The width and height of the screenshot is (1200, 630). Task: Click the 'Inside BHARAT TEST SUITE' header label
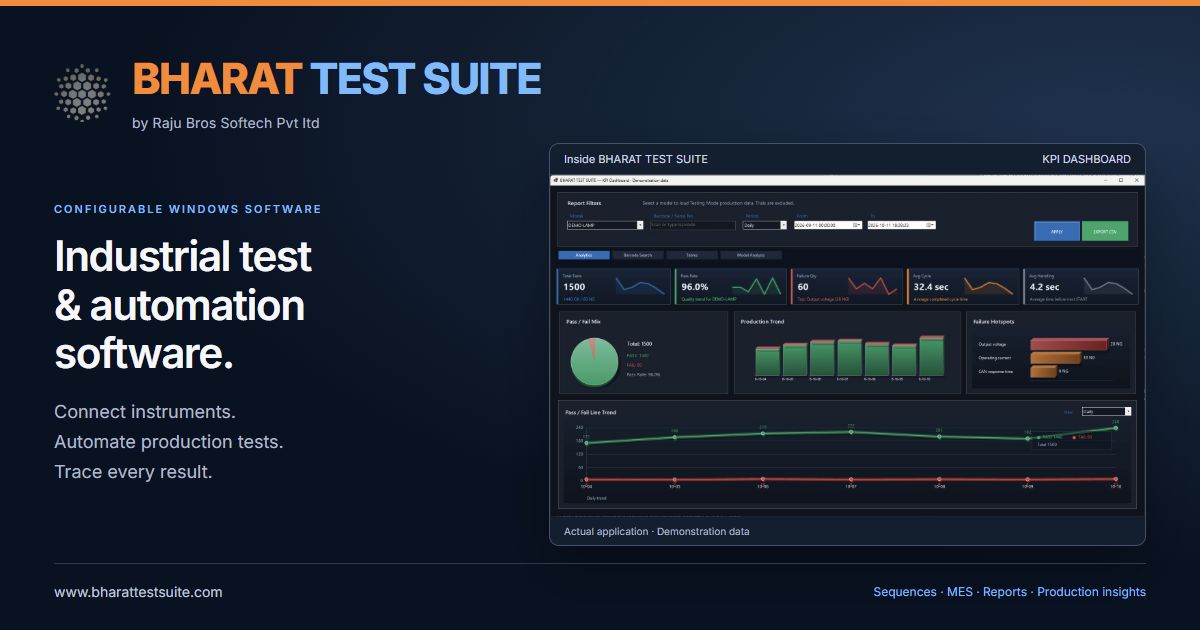[x=636, y=159]
